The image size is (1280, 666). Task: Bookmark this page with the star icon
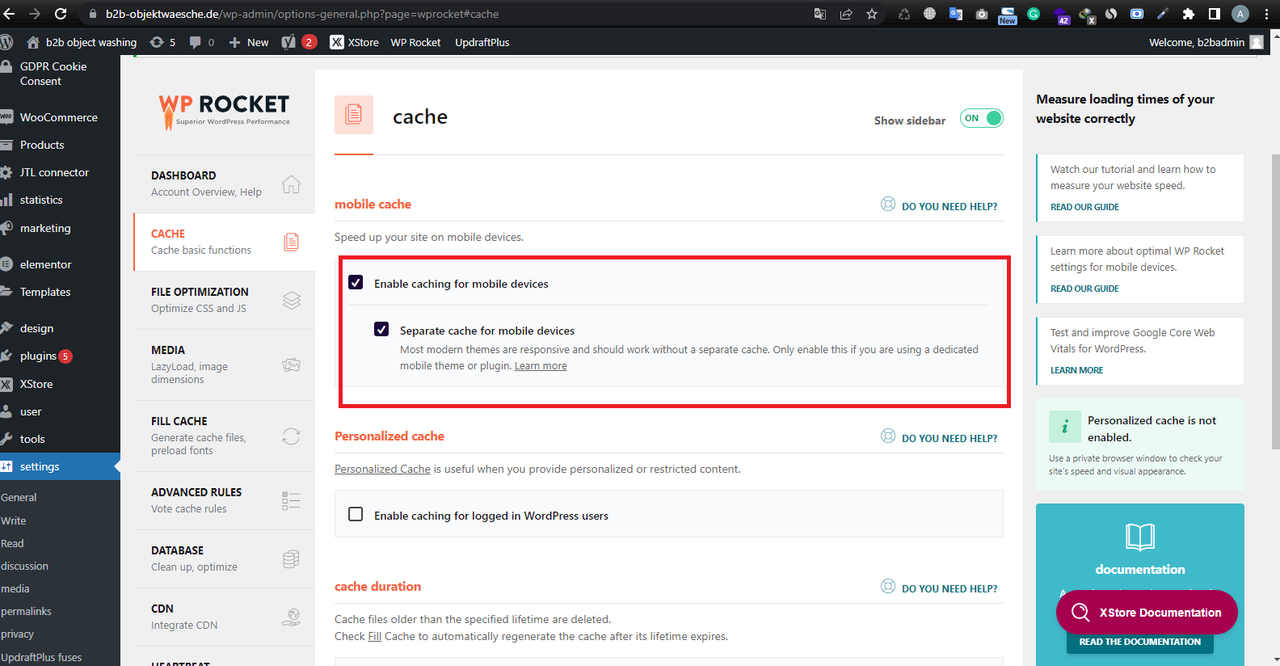tap(872, 14)
